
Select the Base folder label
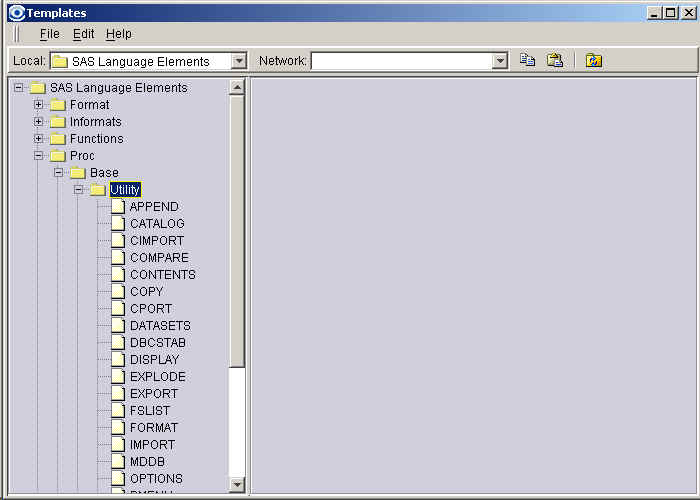coord(104,173)
